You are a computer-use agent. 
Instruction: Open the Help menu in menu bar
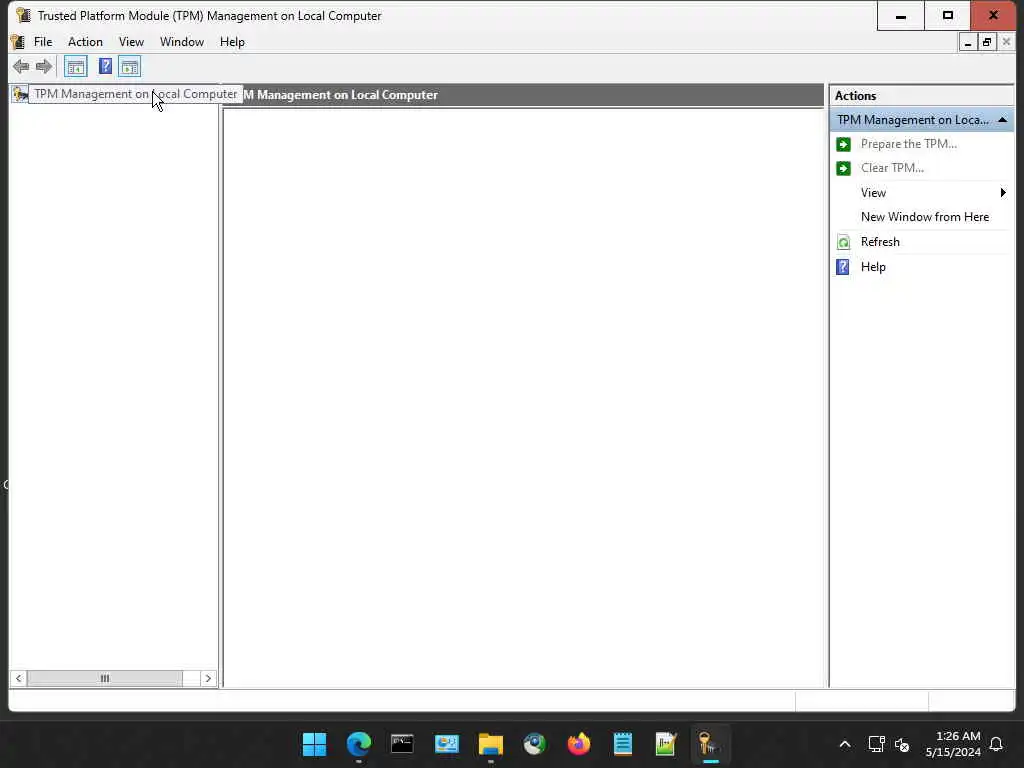232,42
